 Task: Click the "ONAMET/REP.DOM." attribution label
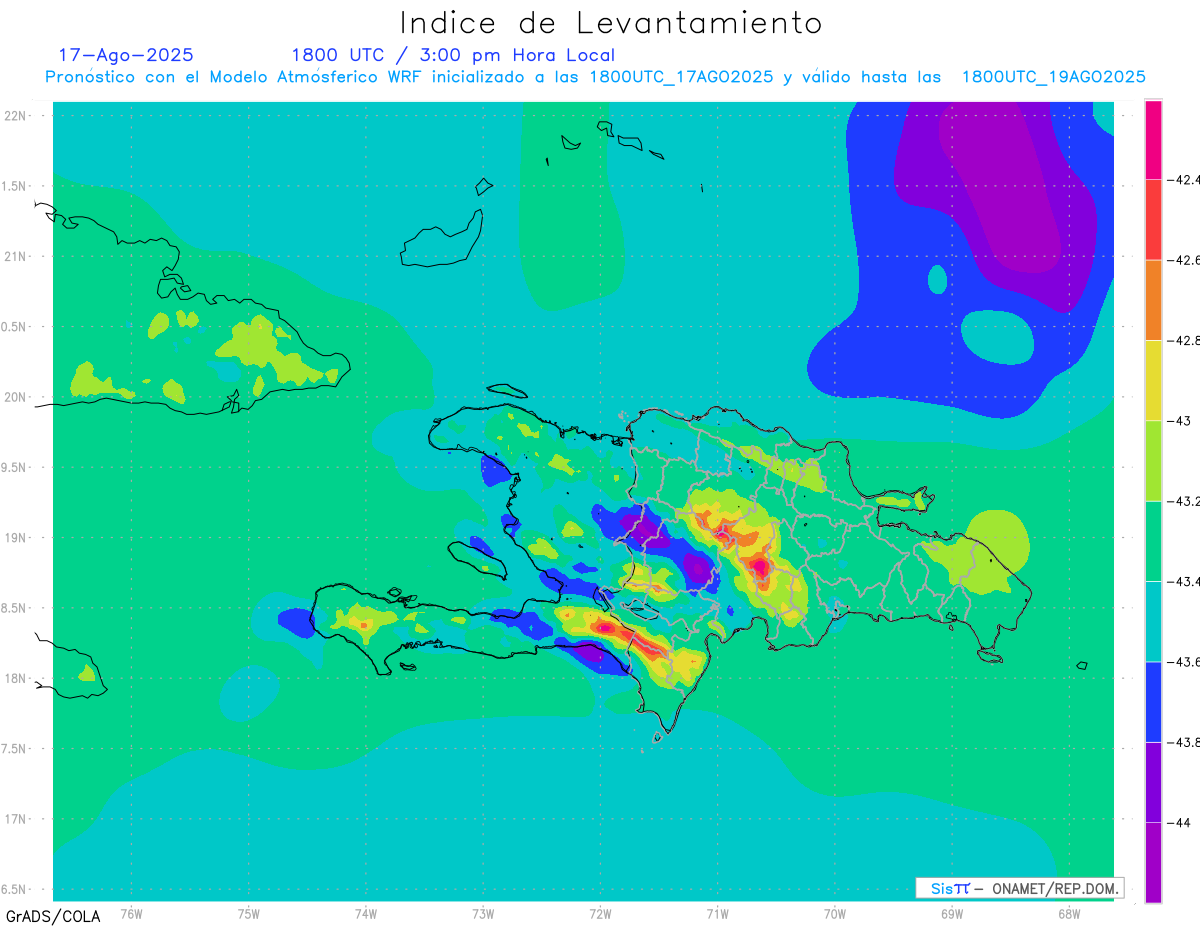[1055, 888]
